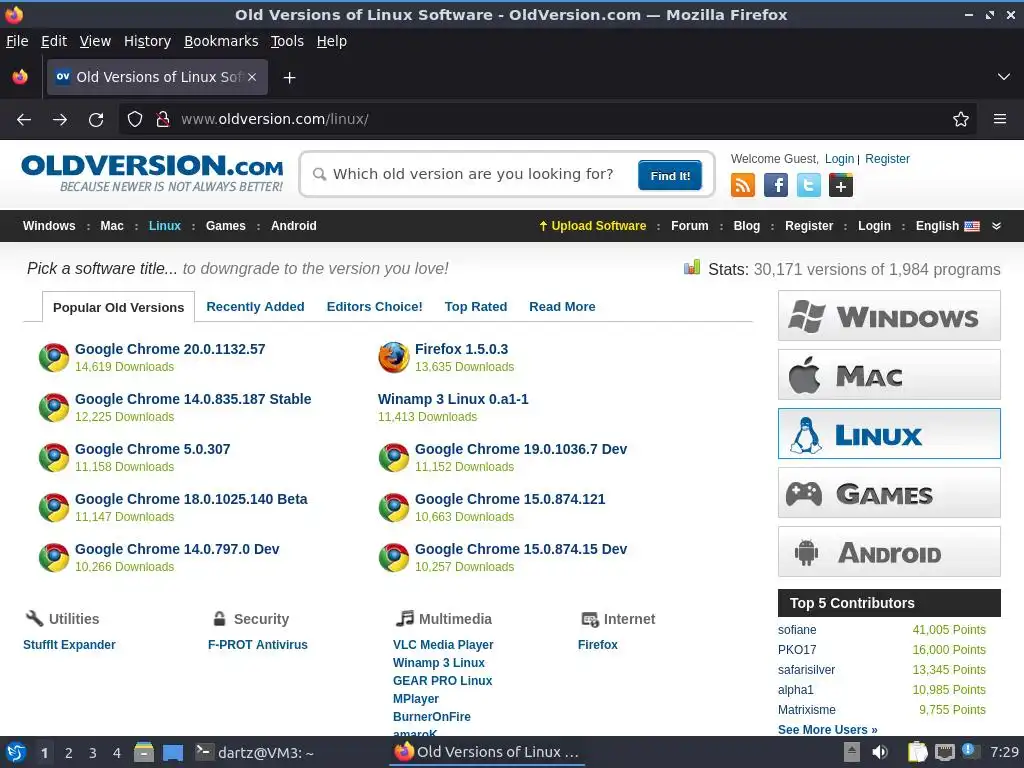
Task: Click the Chrome icon beside Chrome 15.0.874.121
Action: [x=394, y=507]
